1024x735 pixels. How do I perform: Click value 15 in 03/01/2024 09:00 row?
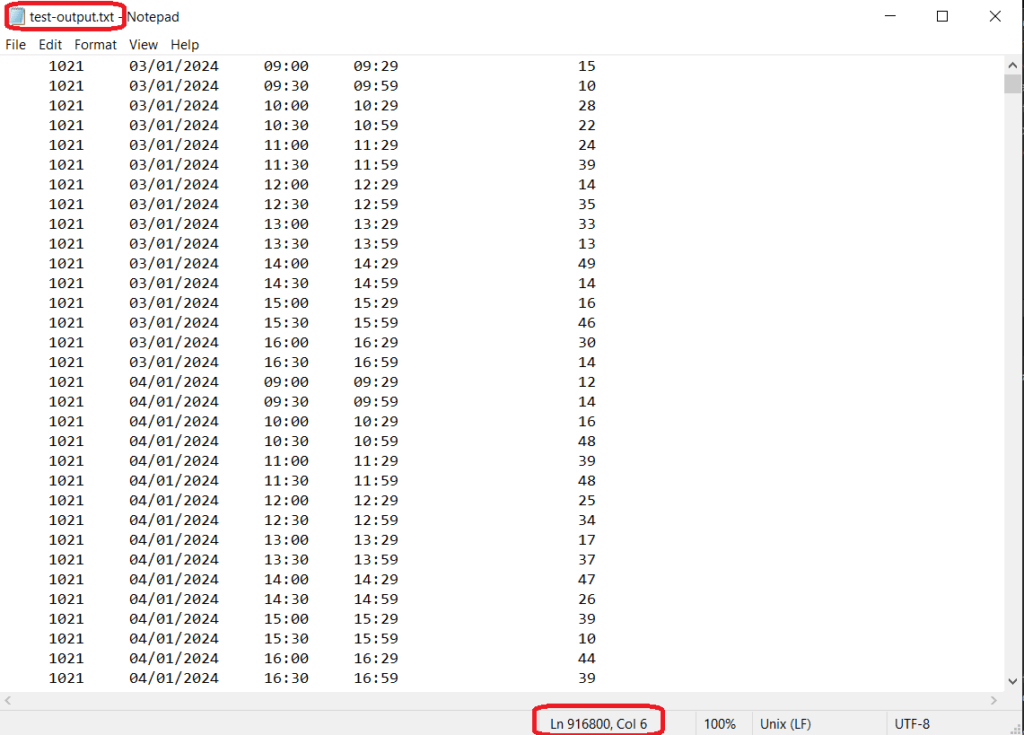(586, 66)
